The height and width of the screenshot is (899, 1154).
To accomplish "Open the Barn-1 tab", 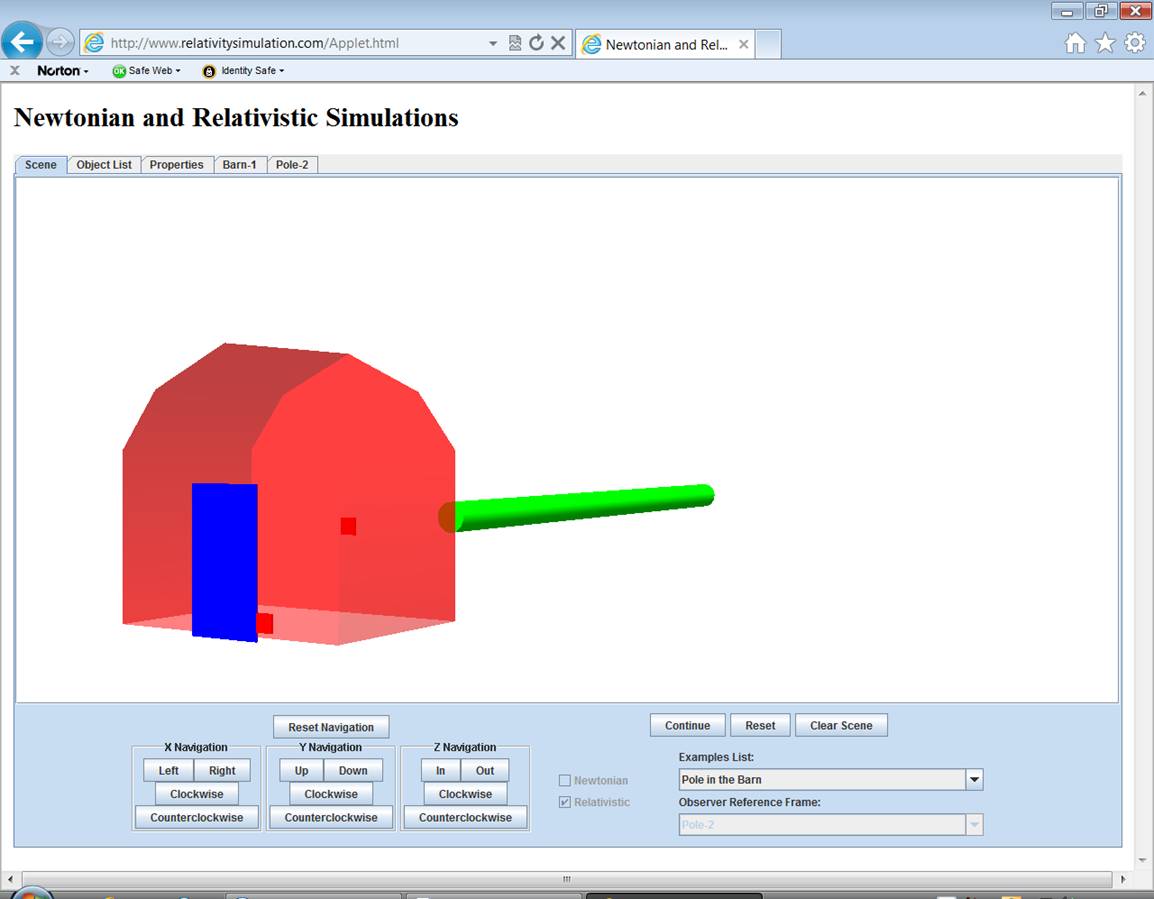I will pyautogui.click(x=240, y=165).
